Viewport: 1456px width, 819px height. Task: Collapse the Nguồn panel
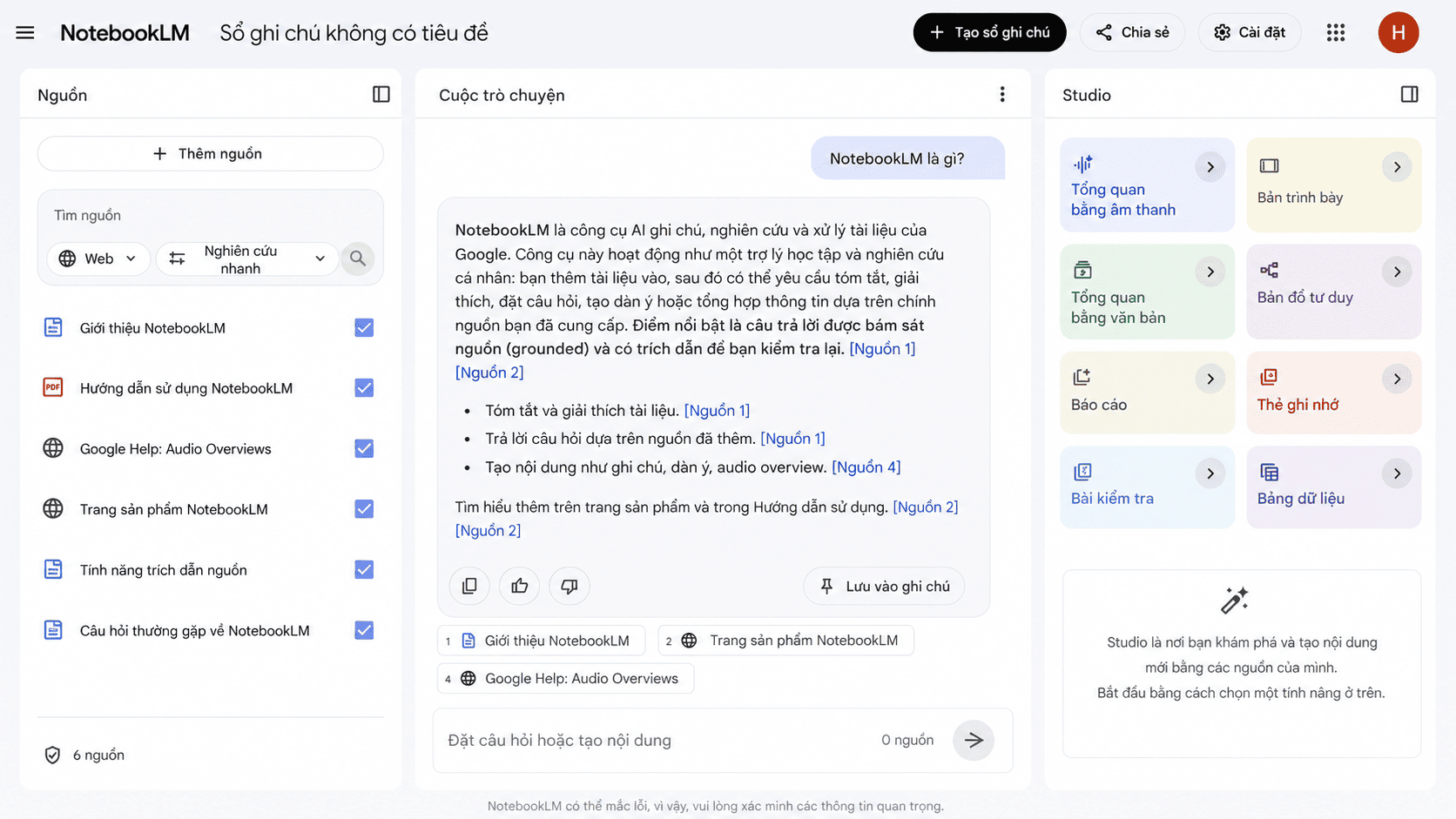coord(381,94)
